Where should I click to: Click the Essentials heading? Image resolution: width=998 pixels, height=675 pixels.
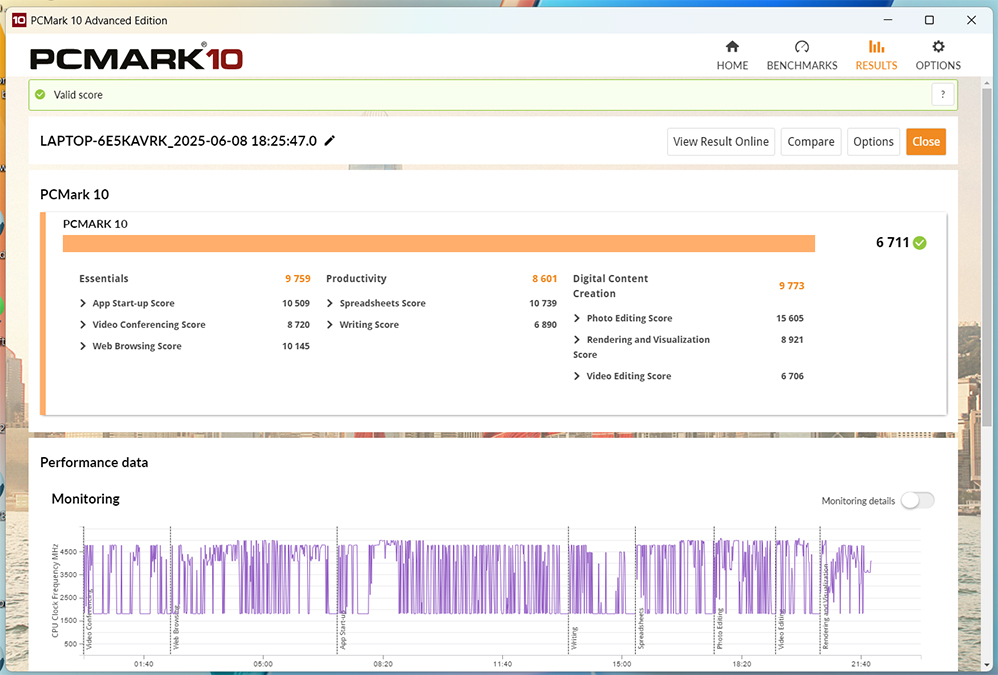pyautogui.click(x=104, y=279)
